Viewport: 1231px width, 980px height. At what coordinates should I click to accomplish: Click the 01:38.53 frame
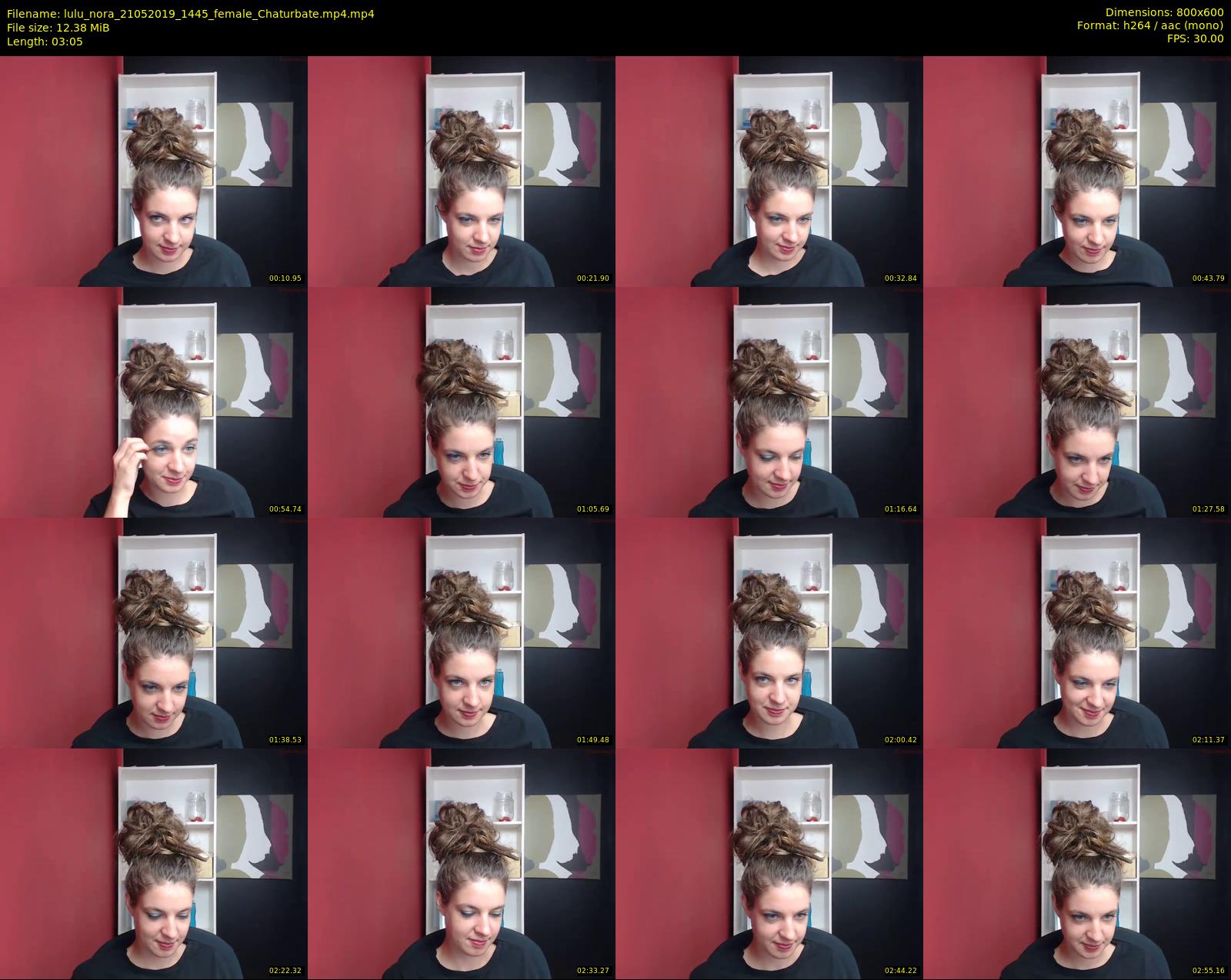(154, 632)
